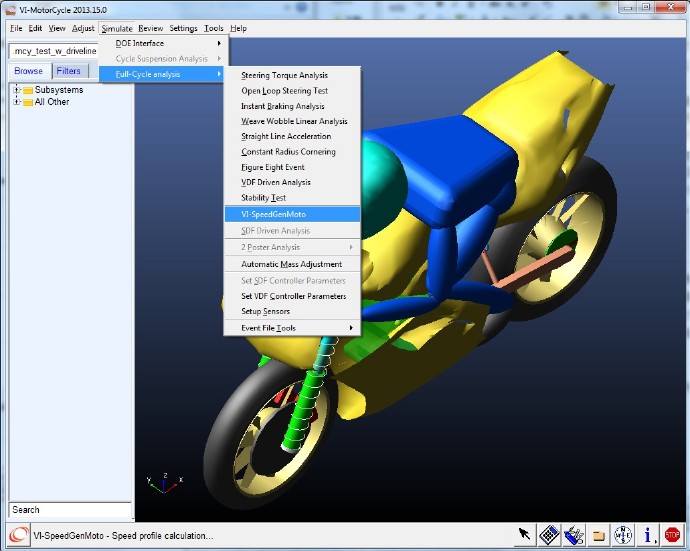Open Set VDF Controller Parameters
Screen dimensions: 690x551
[292, 296]
